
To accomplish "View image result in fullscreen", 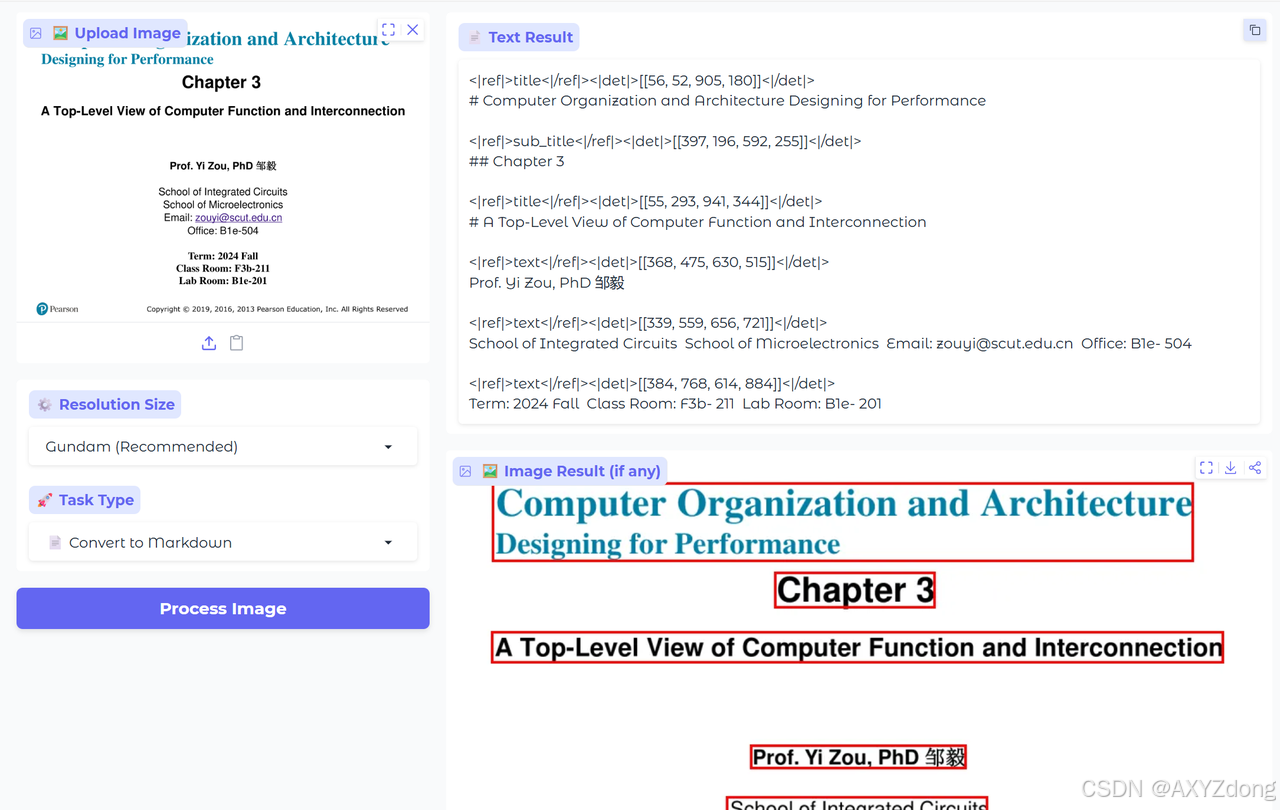I will [1206, 467].
